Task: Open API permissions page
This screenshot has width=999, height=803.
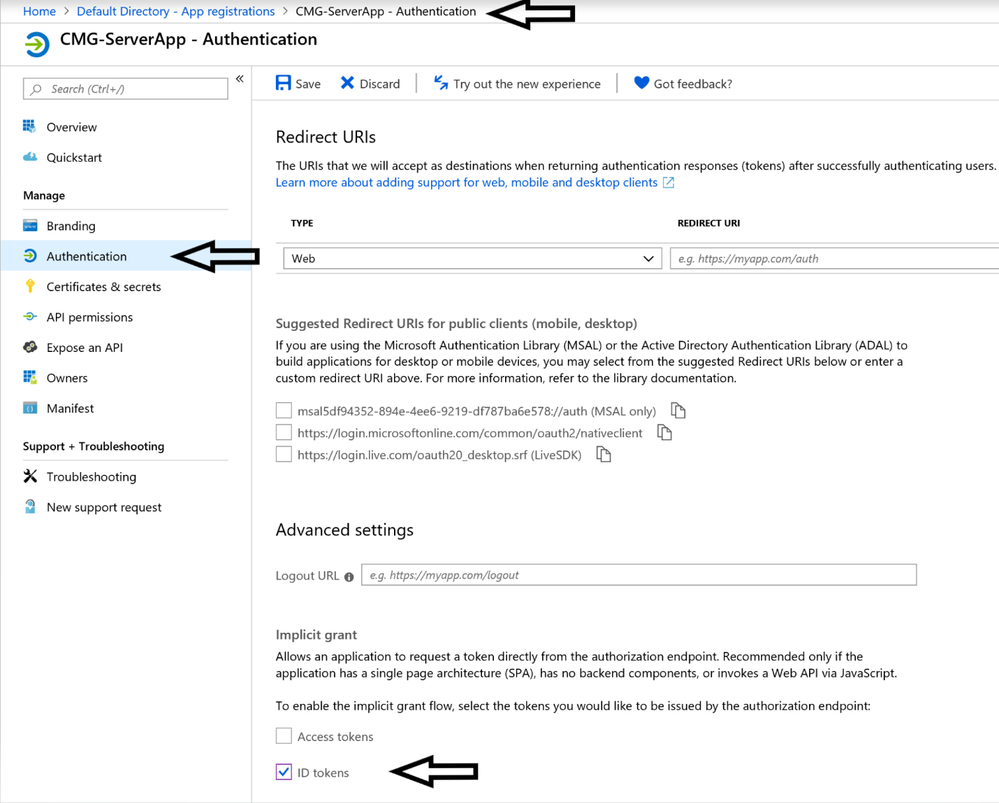Action: [x=90, y=317]
